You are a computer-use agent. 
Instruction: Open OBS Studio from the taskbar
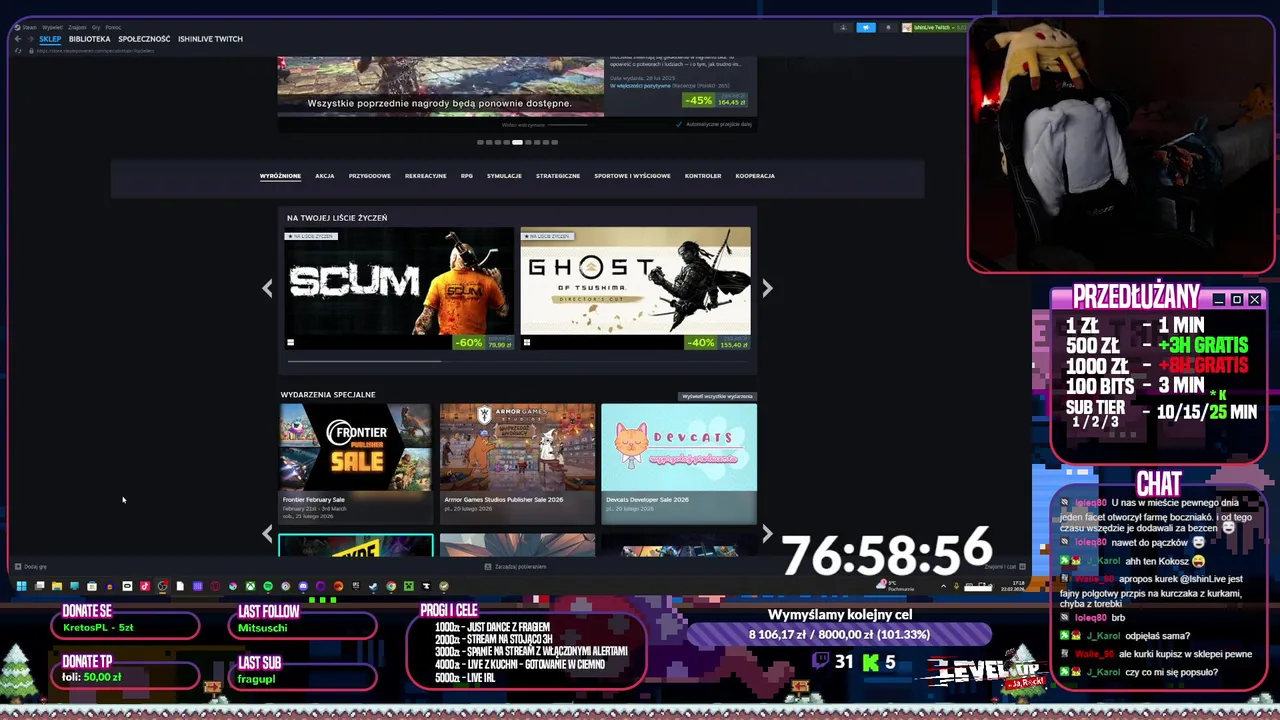(162, 586)
